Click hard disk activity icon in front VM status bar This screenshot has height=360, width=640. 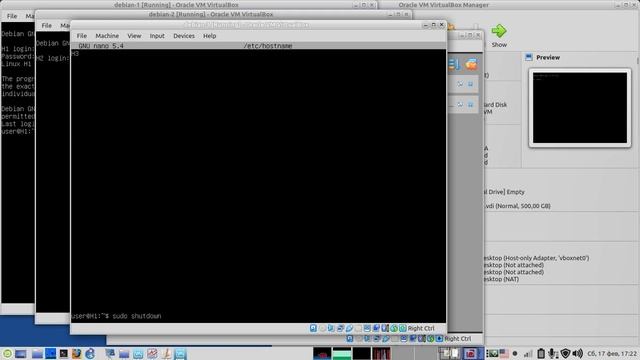(313, 328)
